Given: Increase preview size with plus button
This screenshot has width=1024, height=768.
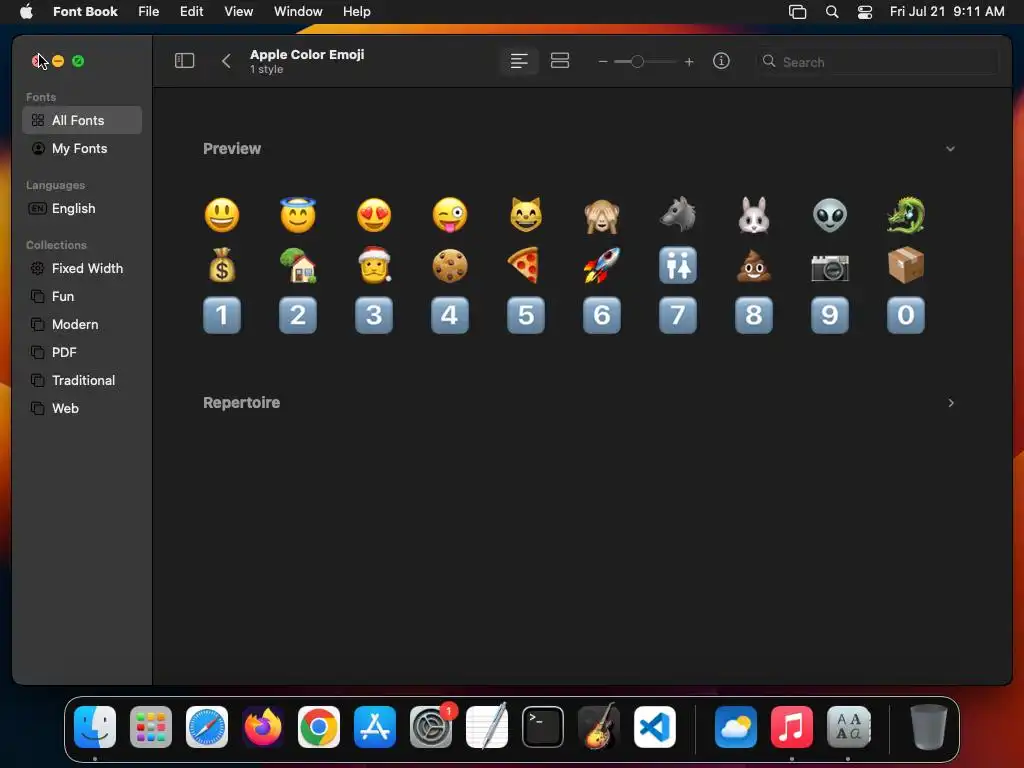Looking at the screenshot, I should click(688, 62).
